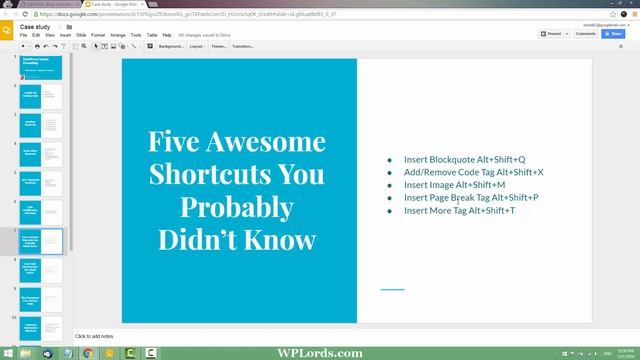Screen dimensions: 640x360
Task: Click the text Insert More Tag Alt+Shift+T
Action: click(x=459, y=211)
